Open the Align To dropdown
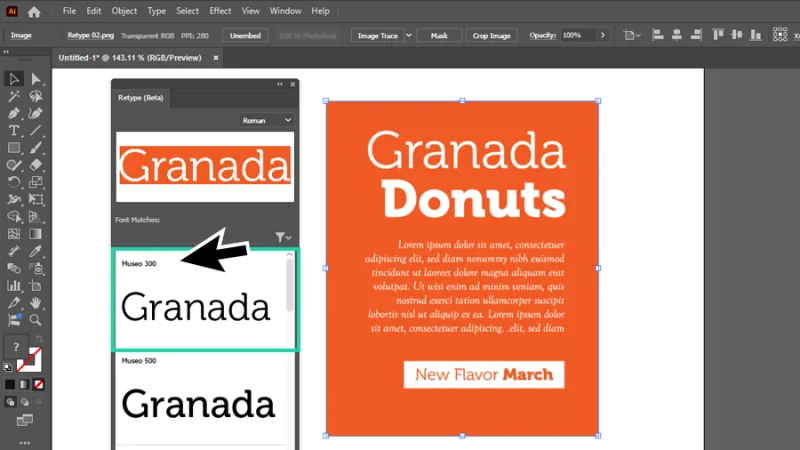The image size is (800, 450). (x=632, y=35)
